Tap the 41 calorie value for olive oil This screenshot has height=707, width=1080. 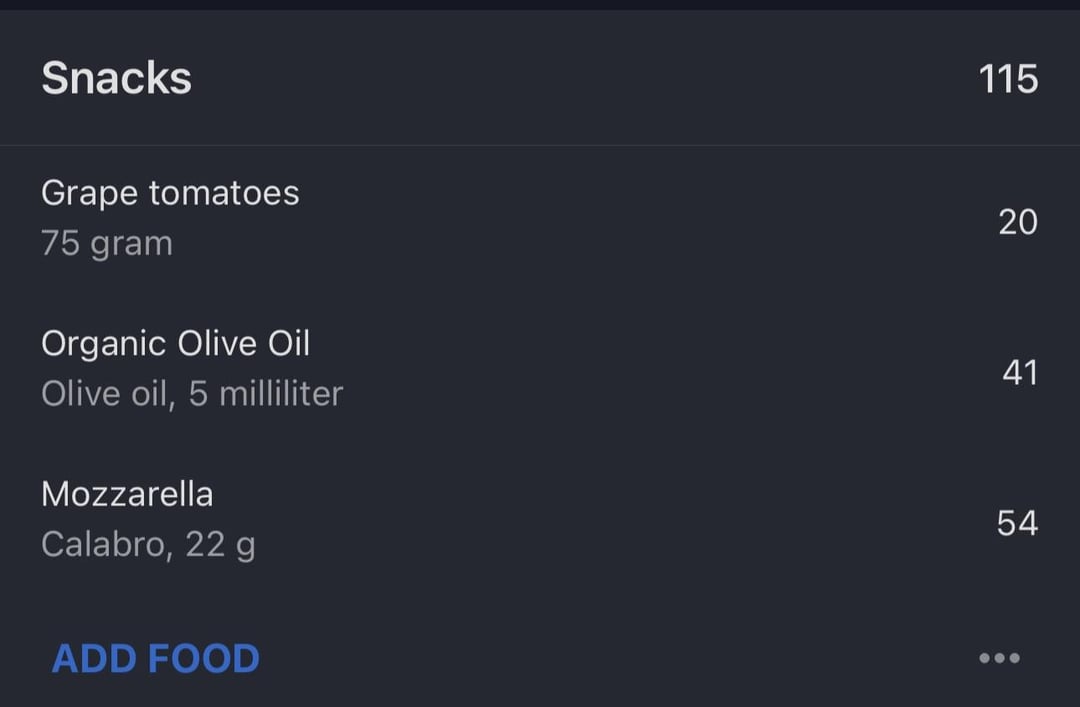tap(1019, 373)
